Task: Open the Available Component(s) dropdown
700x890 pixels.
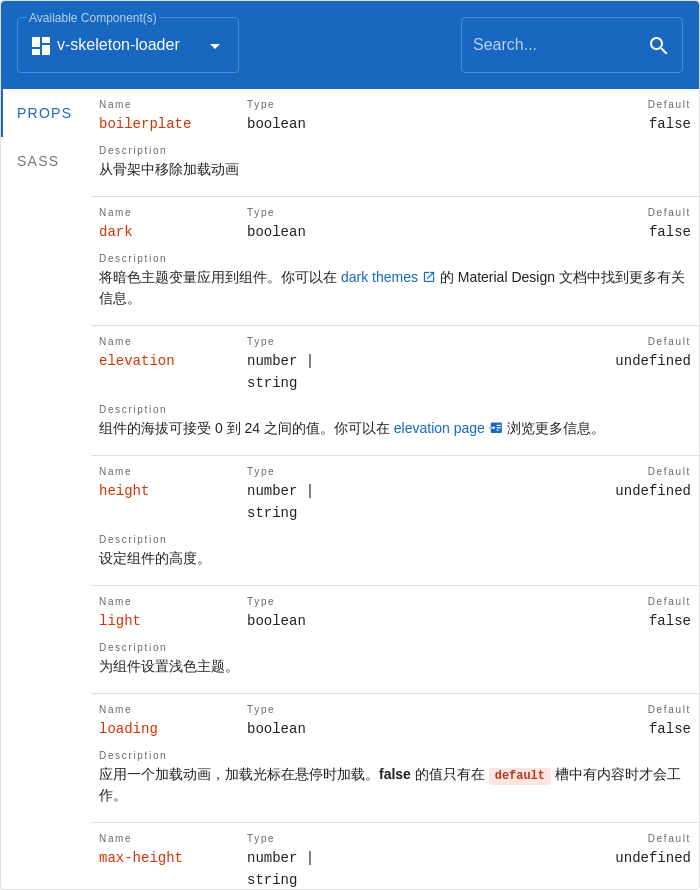Action: pos(128,45)
